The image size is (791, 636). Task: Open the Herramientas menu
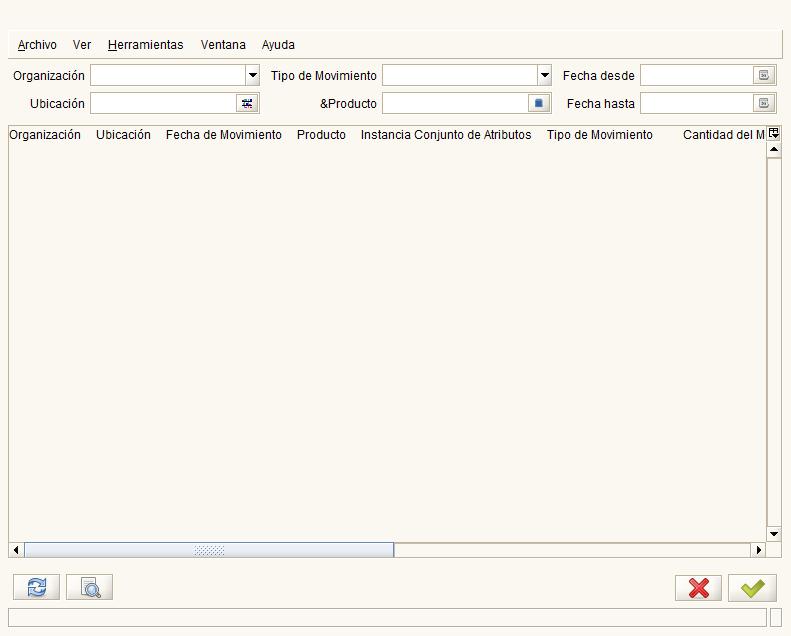click(x=145, y=45)
